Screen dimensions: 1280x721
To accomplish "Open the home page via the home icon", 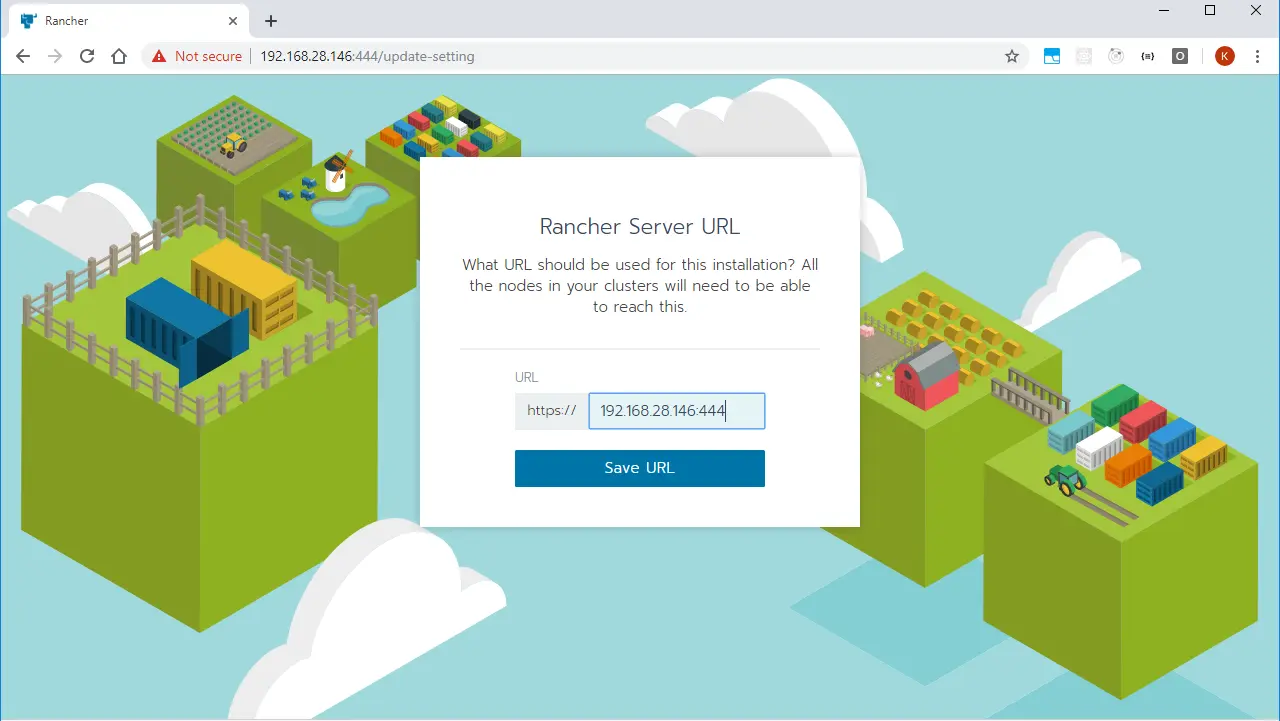I will 119,57.
